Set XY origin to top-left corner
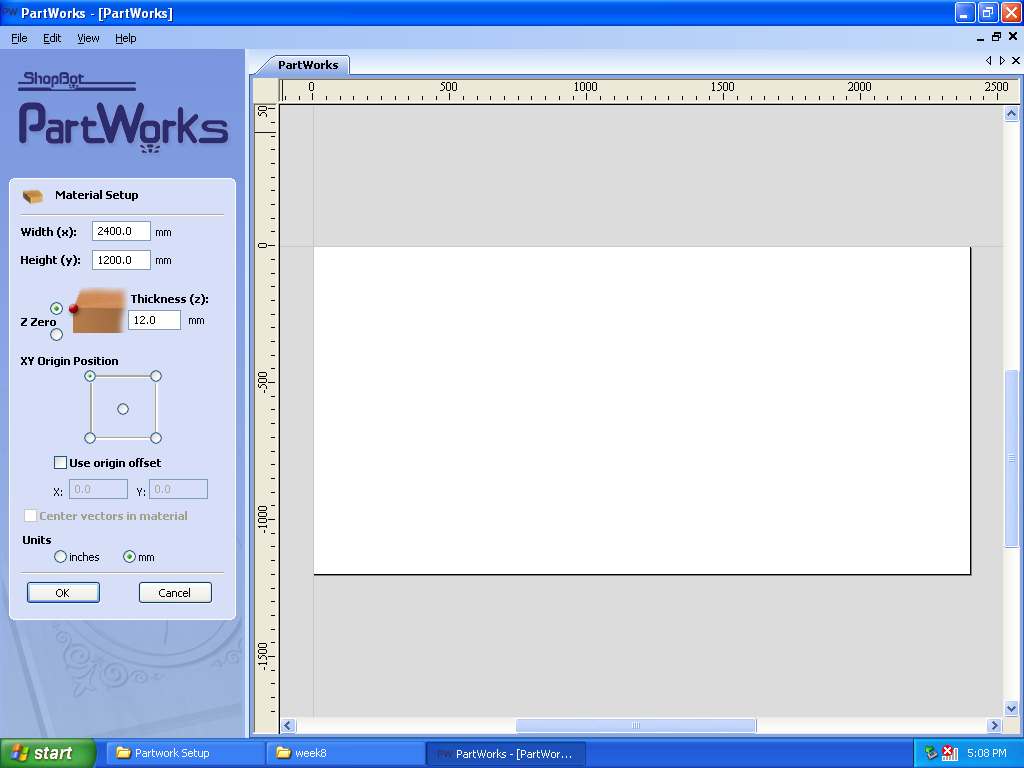Screen dimensions: 1024x768 [90, 376]
